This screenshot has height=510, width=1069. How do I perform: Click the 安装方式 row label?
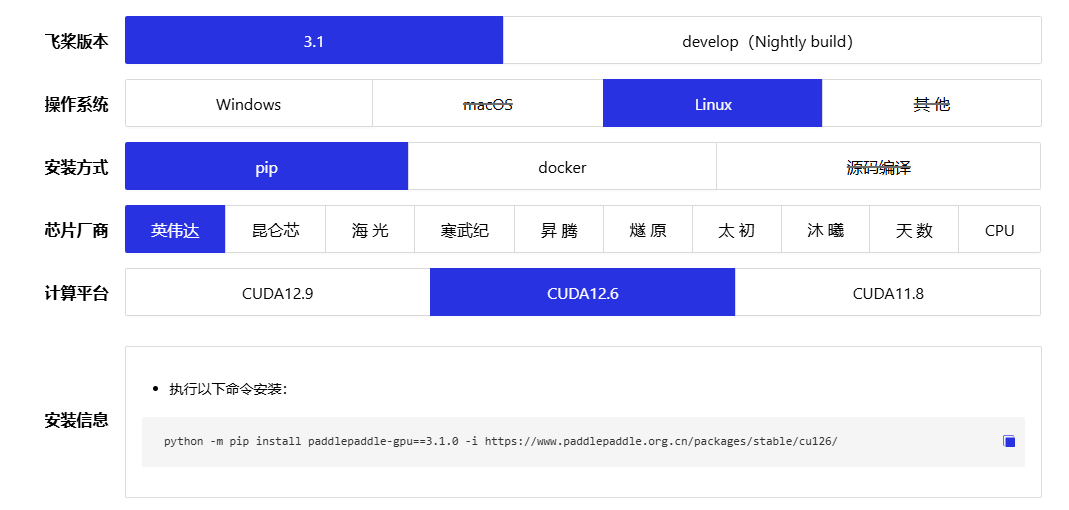pyautogui.click(x=76, y=167)
